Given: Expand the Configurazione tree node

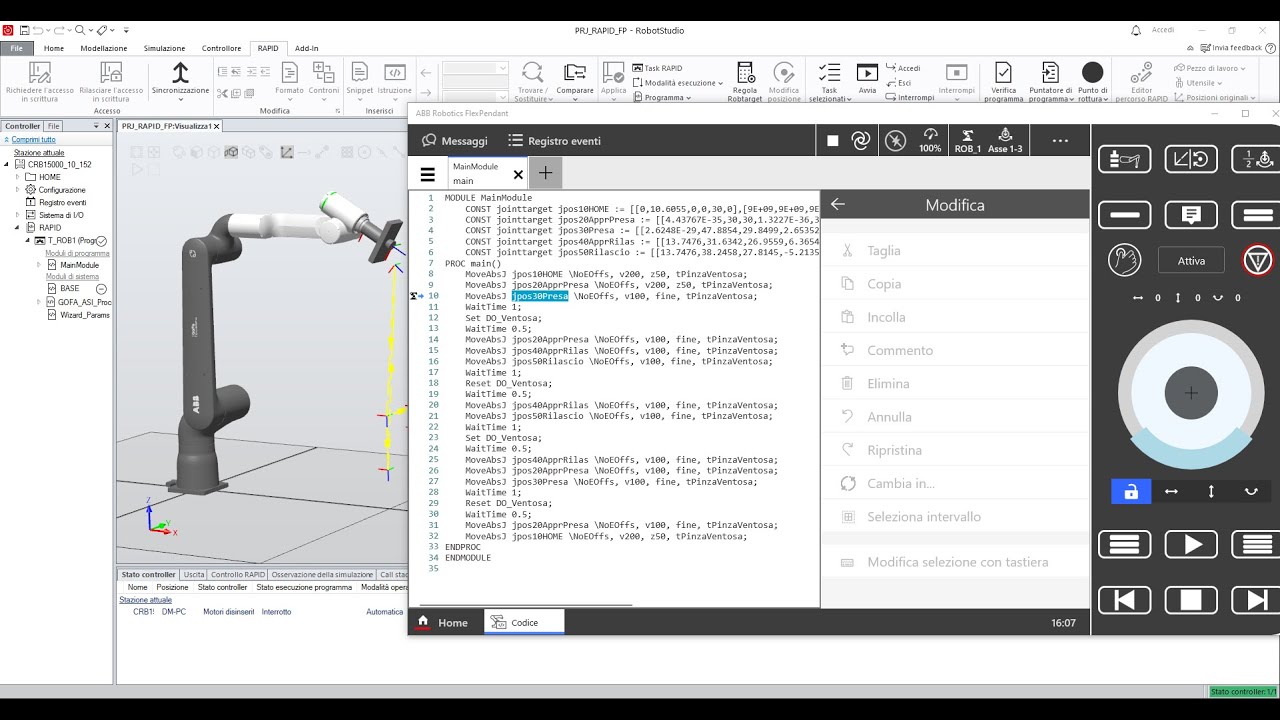Looking at the screenshot, I should tap(17, 189).
